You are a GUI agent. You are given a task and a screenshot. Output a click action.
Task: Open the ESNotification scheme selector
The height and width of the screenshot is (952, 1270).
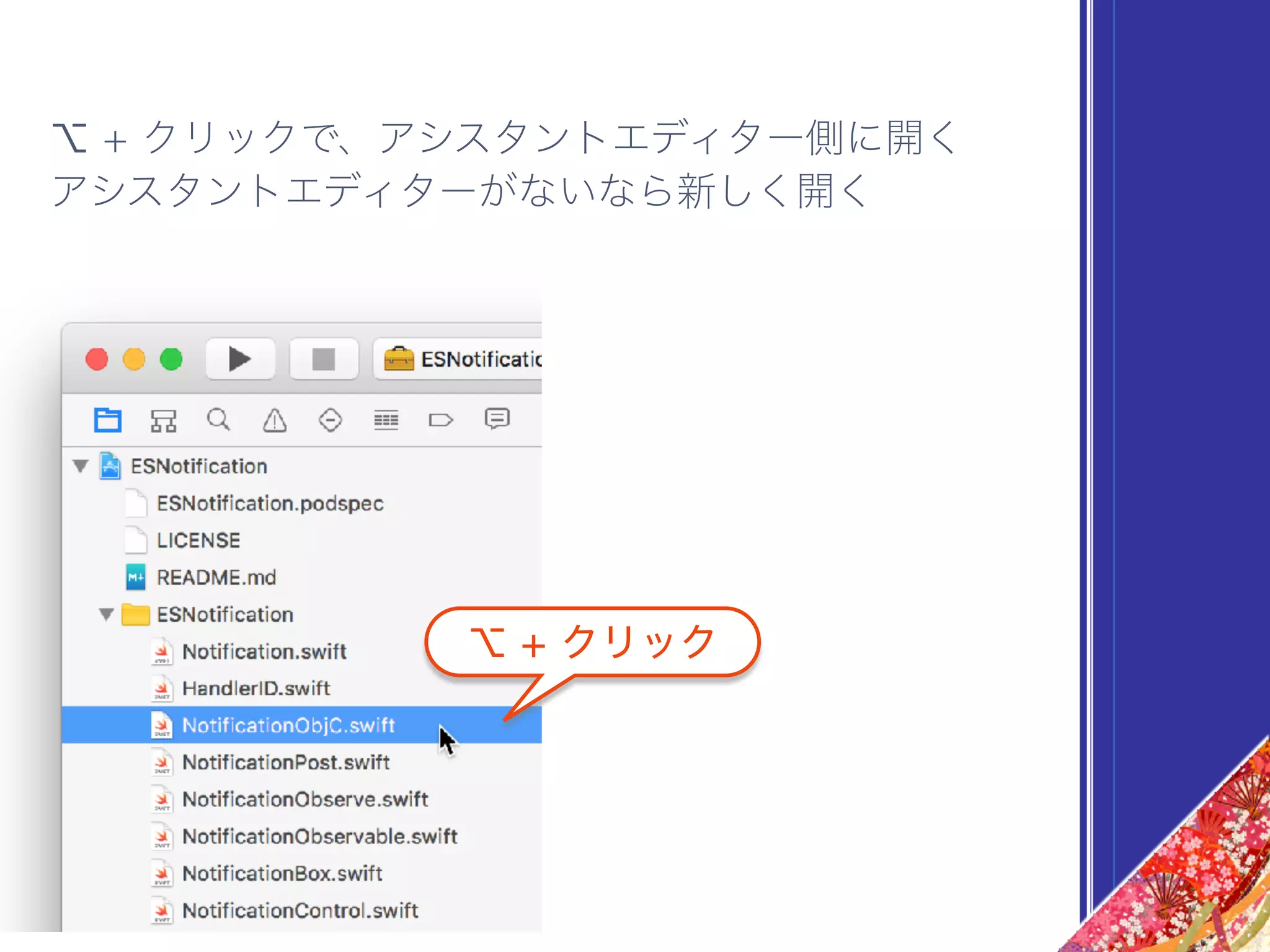click(x=462, y=359)
